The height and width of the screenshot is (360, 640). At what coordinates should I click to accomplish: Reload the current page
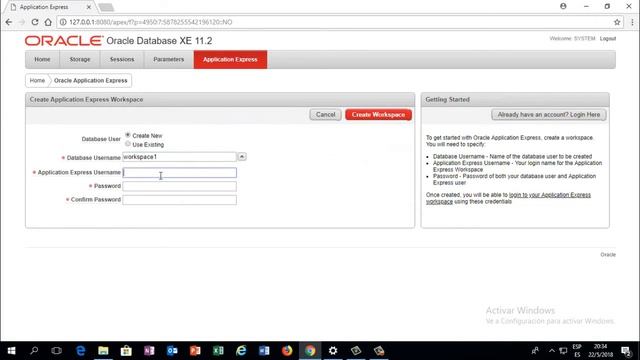pyautogui.click(x=35, y=22)
